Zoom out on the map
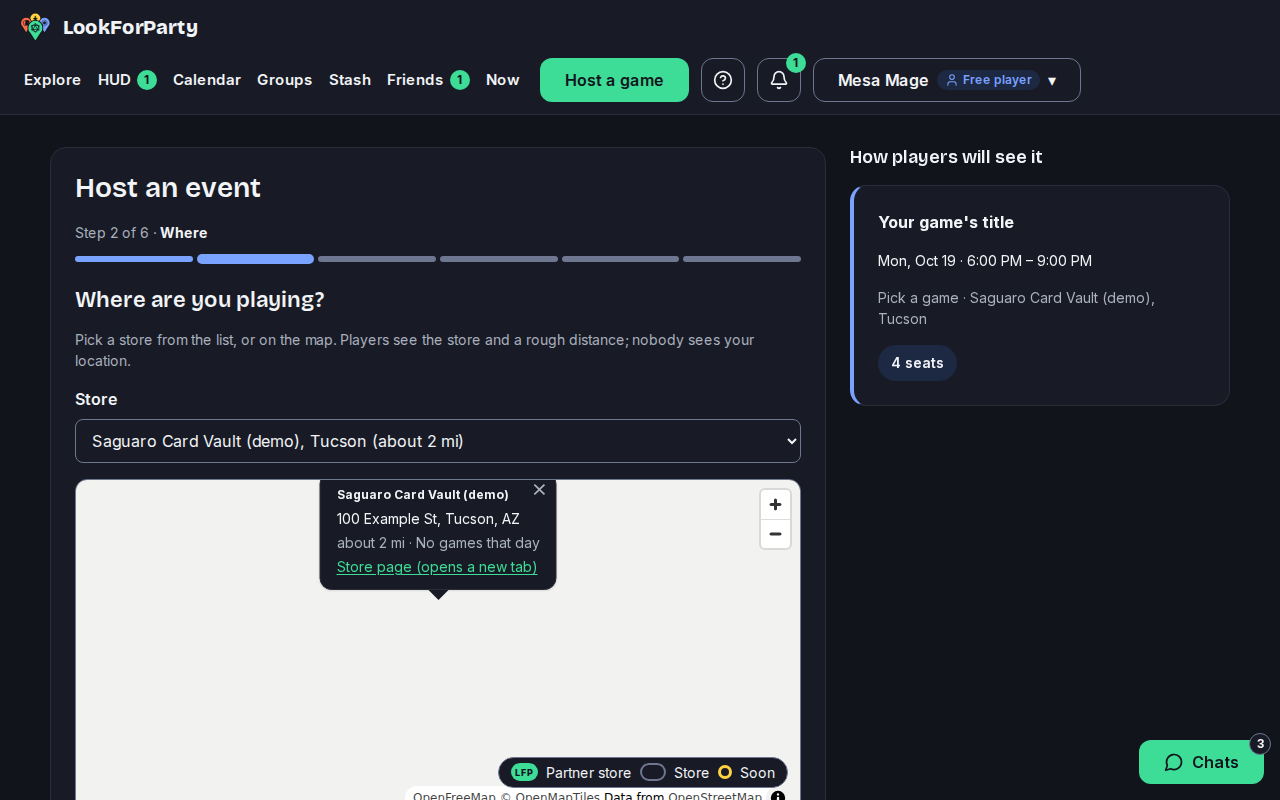This screenshot has height=800, width=1280. (x=775, y=534)
